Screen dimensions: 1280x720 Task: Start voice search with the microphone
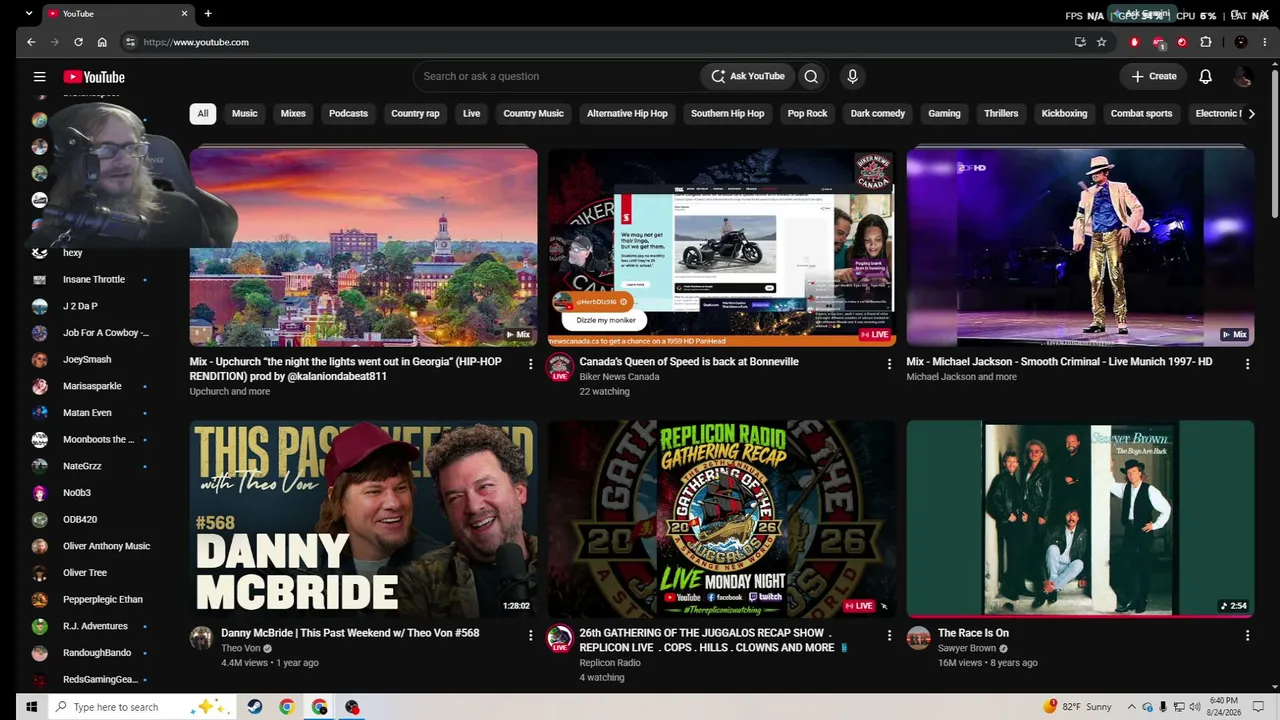pyautogui.click(x=852, y=76)
